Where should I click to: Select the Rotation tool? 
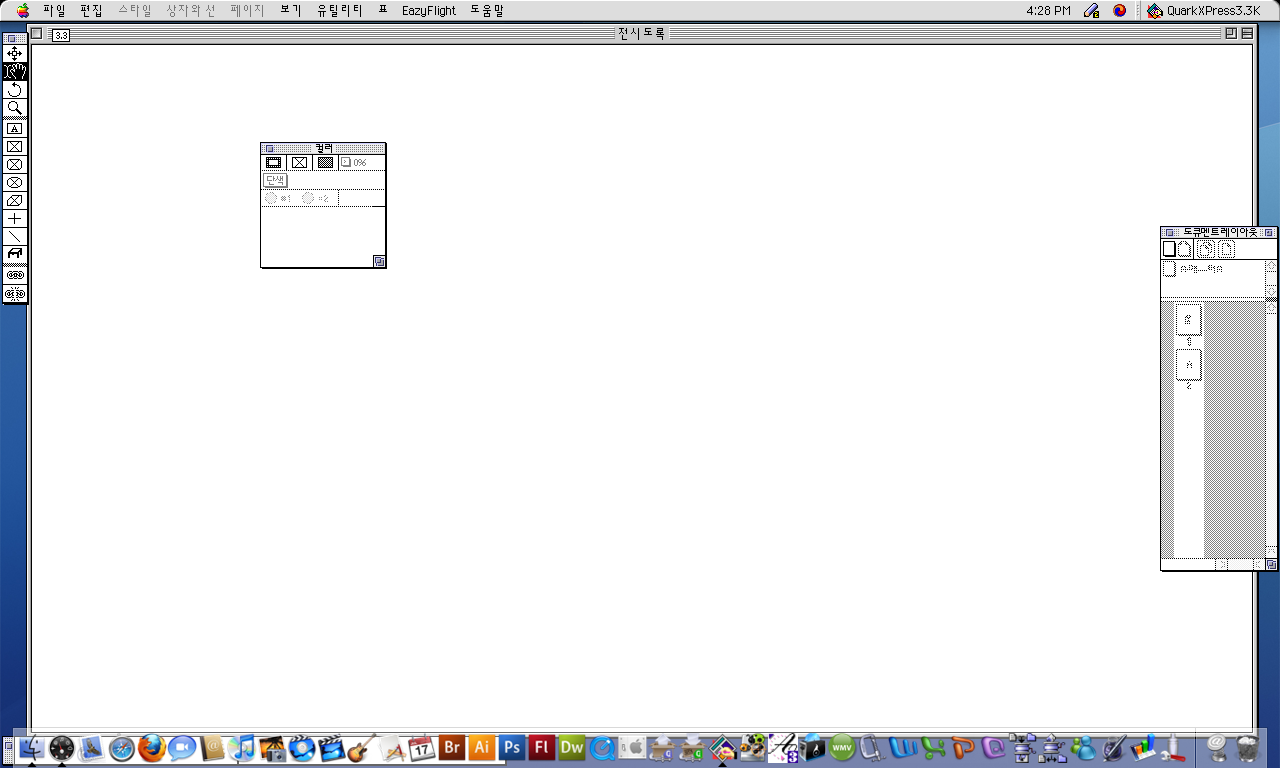[x=14, y=90]
